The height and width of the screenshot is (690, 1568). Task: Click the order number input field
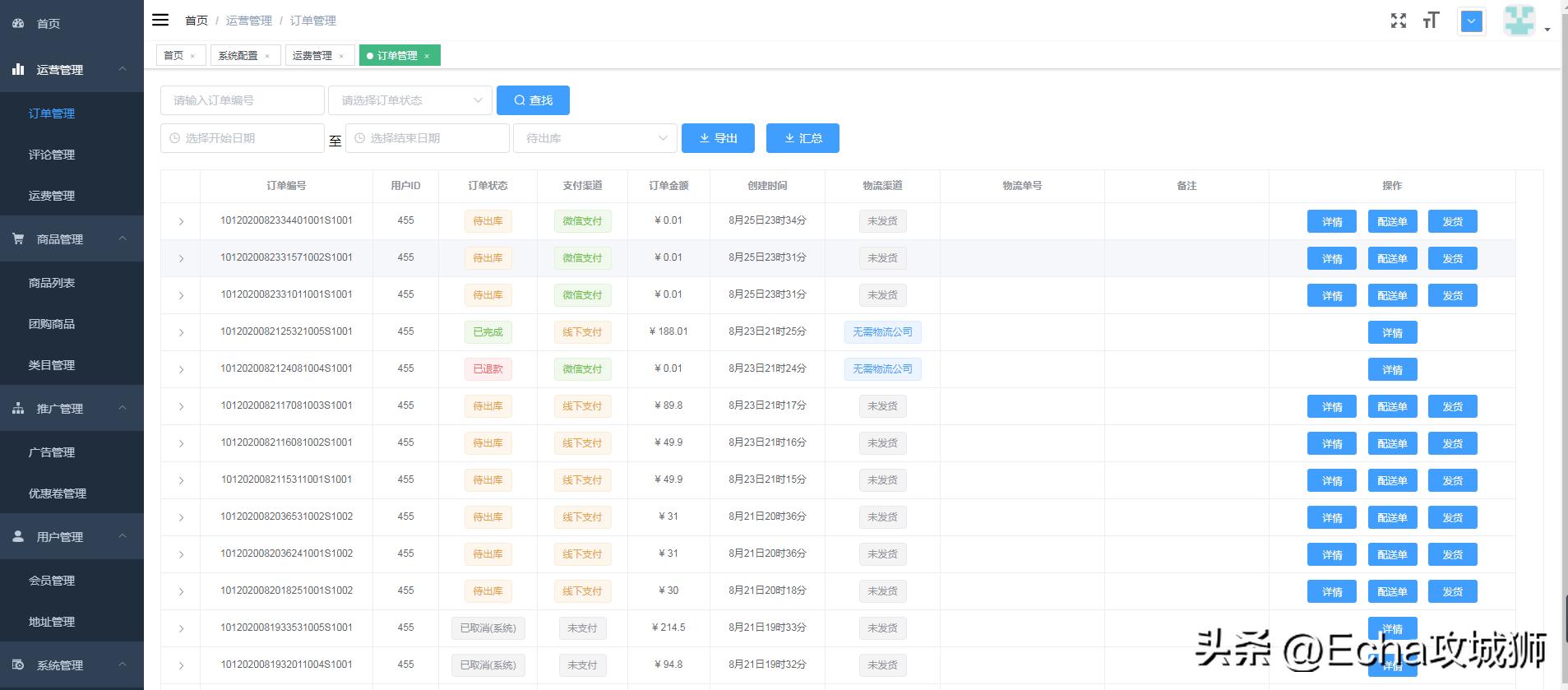click(242, 100)
